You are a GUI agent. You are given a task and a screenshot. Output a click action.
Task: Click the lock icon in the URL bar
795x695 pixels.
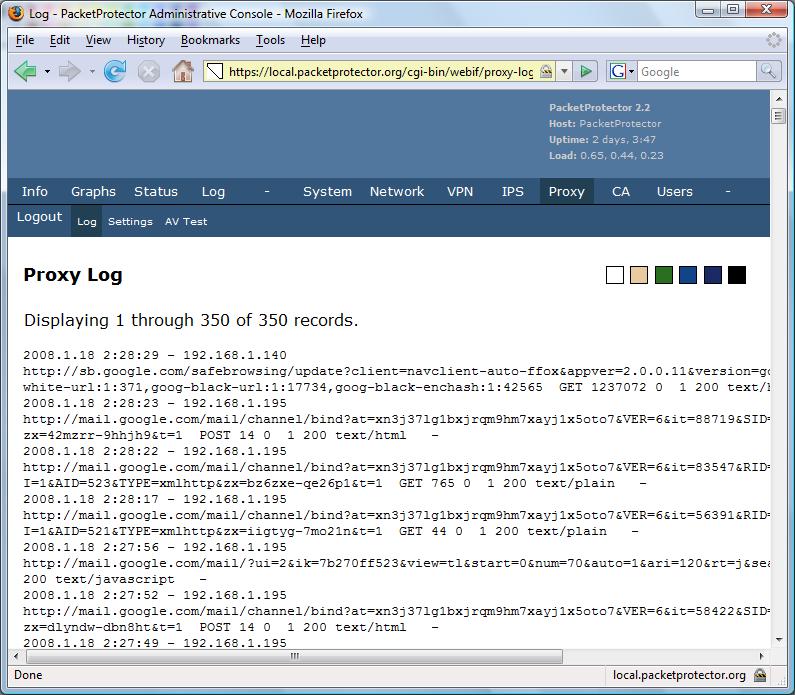(546, 71)
